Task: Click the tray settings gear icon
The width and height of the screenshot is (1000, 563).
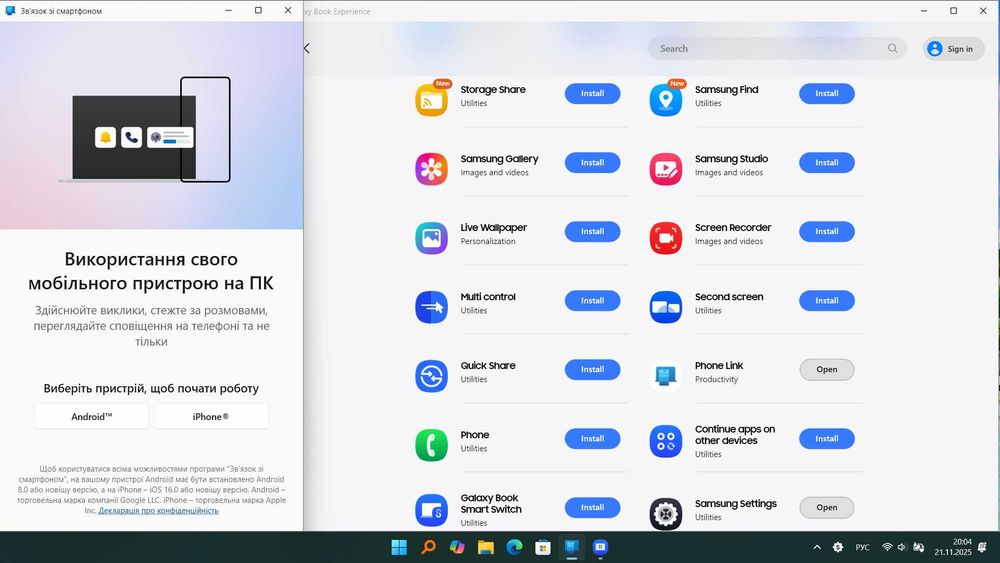Action: 838,547
